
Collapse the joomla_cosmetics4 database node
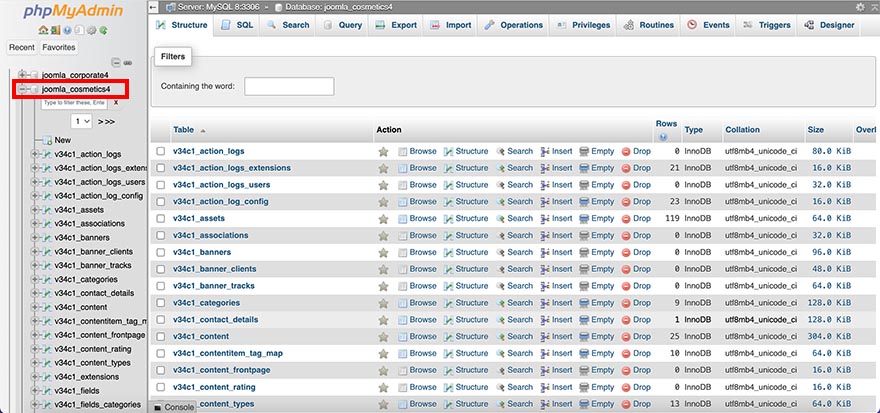pyautogui.click(x=22, y=89)
